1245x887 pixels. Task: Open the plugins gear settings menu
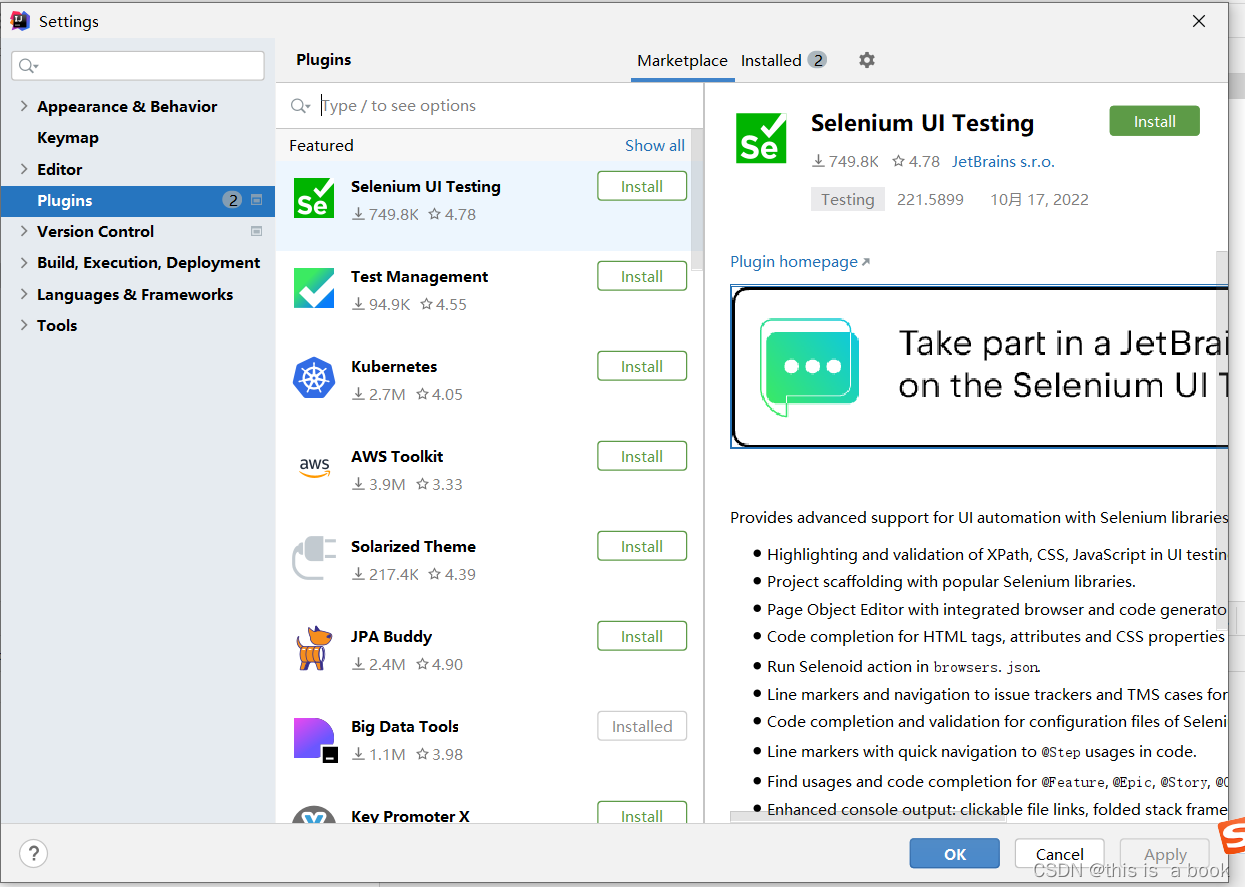[x=867, y=60]
